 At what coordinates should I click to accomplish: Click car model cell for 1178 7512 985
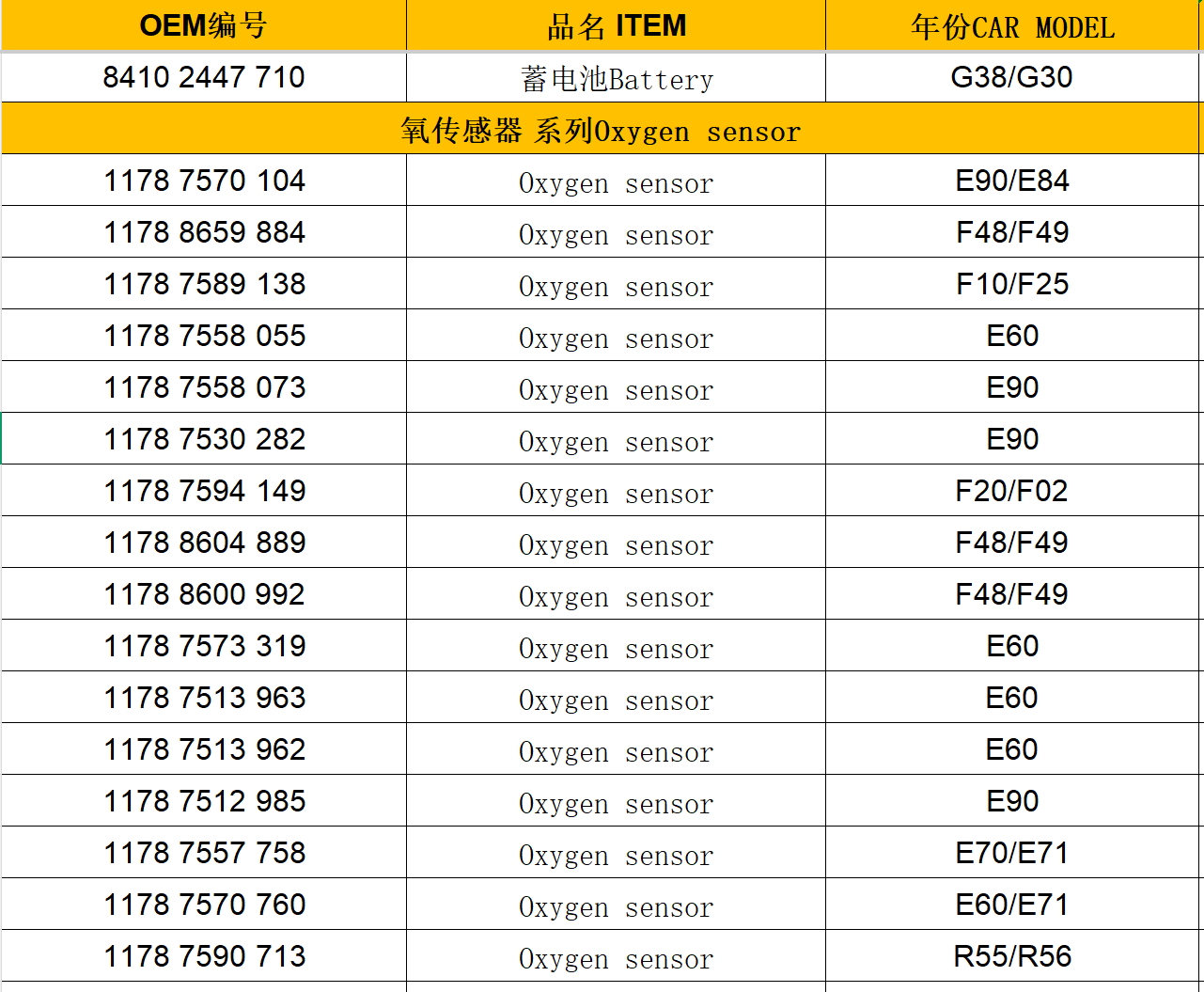click(1012, 801)
